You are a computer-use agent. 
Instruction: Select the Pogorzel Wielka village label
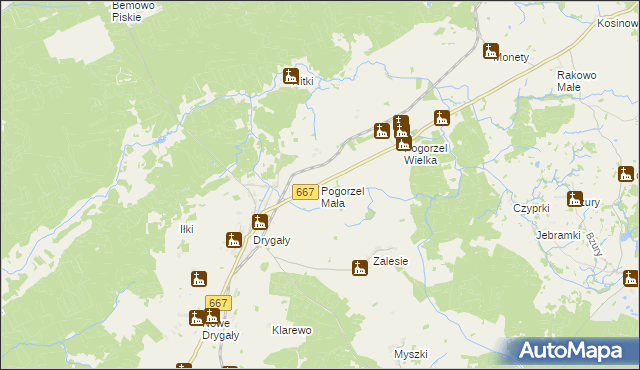click(426, 154)
